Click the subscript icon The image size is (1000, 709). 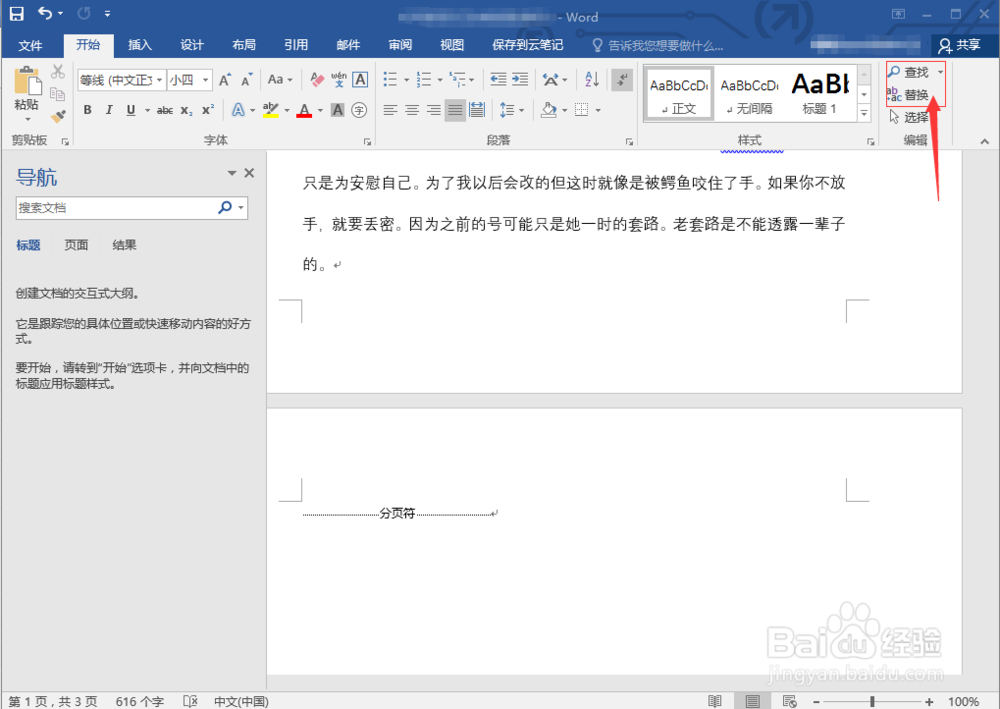186,109
